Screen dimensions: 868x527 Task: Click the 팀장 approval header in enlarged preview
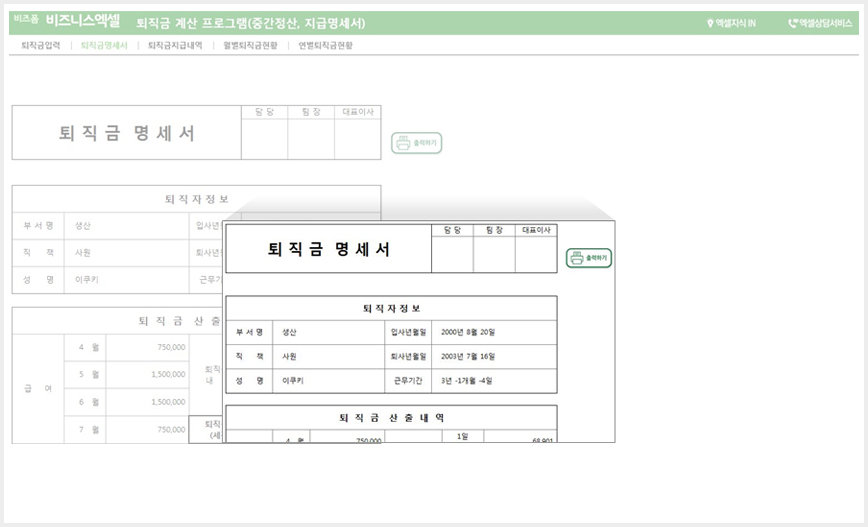pos(494,230)
